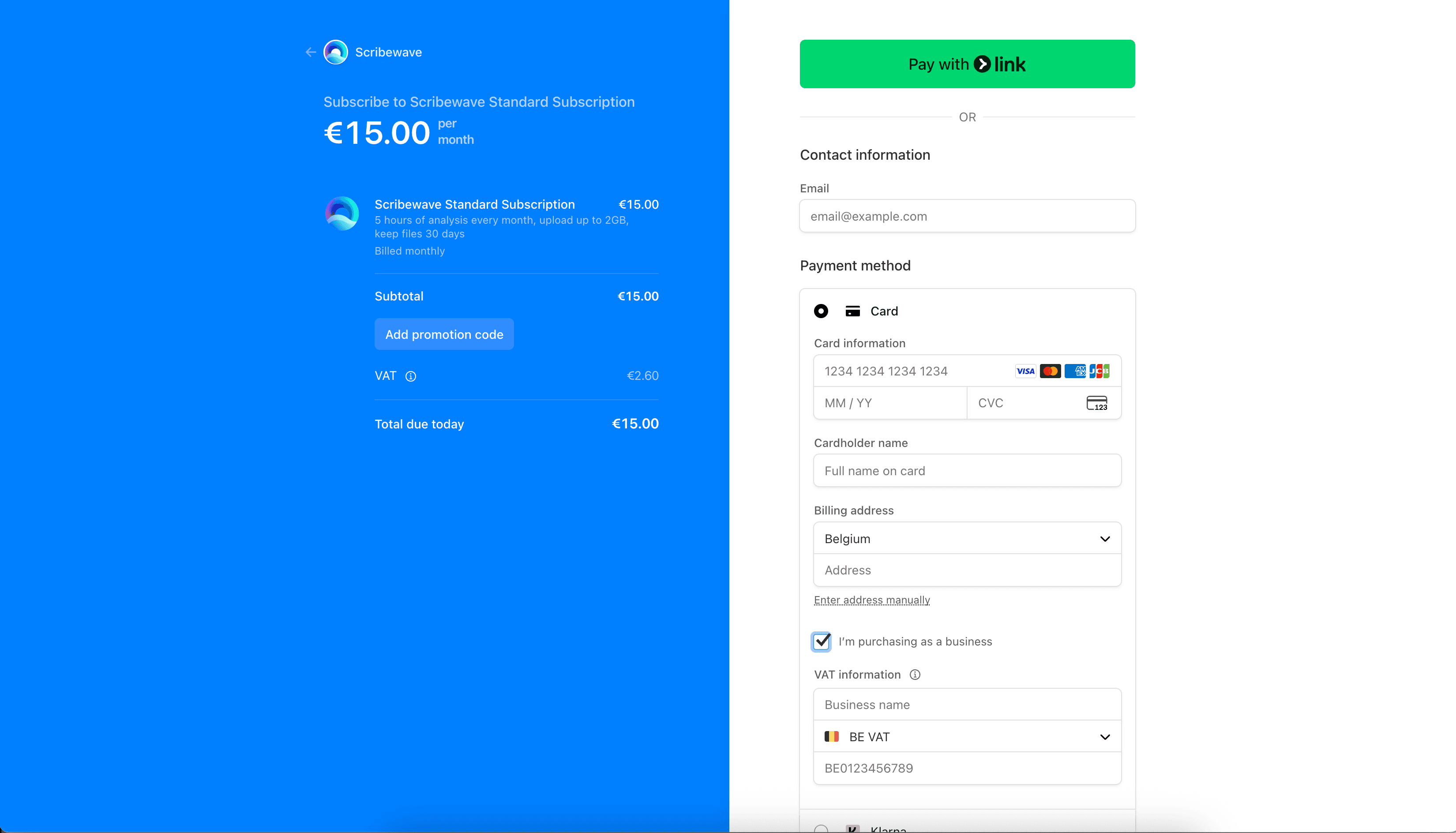Click the Pay with Link button

pyautogui.click(x=967, y=64)
